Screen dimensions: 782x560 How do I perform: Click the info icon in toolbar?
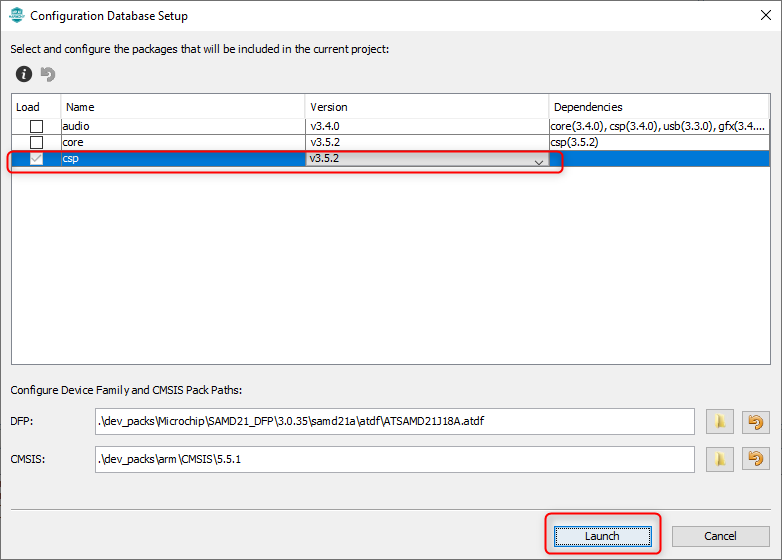(24, 74)
